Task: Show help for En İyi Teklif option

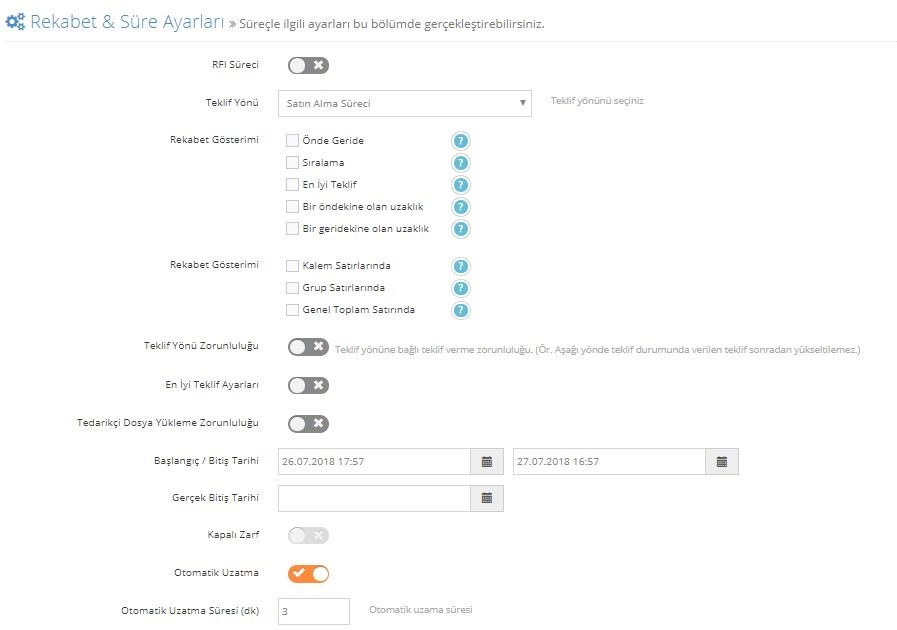Action: coord(461,185)
